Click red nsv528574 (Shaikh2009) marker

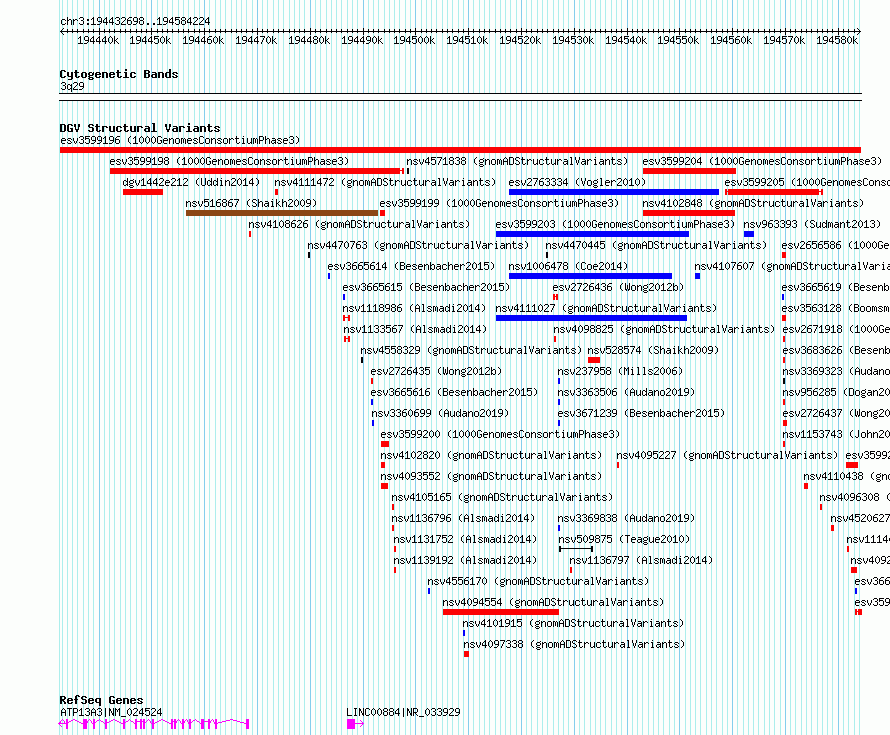coord(594,360)
